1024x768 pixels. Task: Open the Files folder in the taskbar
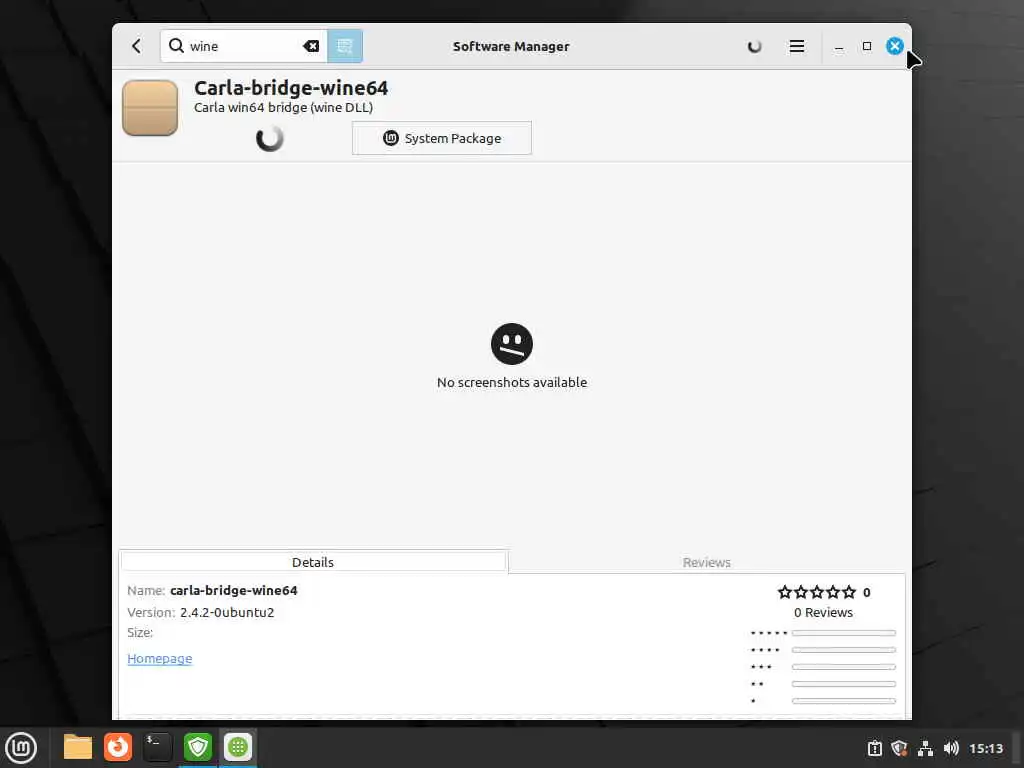[78, 747]
